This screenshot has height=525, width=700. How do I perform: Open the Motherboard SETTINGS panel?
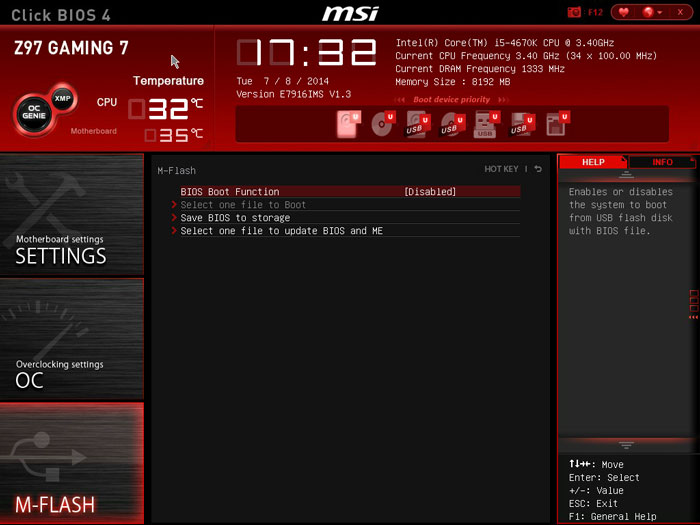[72, 214]
